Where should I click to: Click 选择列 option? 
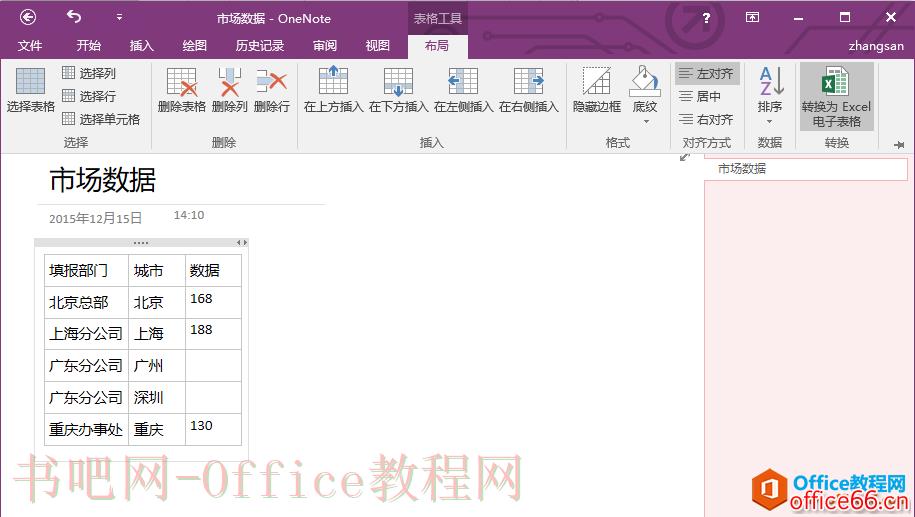click(x=89, y=73)
